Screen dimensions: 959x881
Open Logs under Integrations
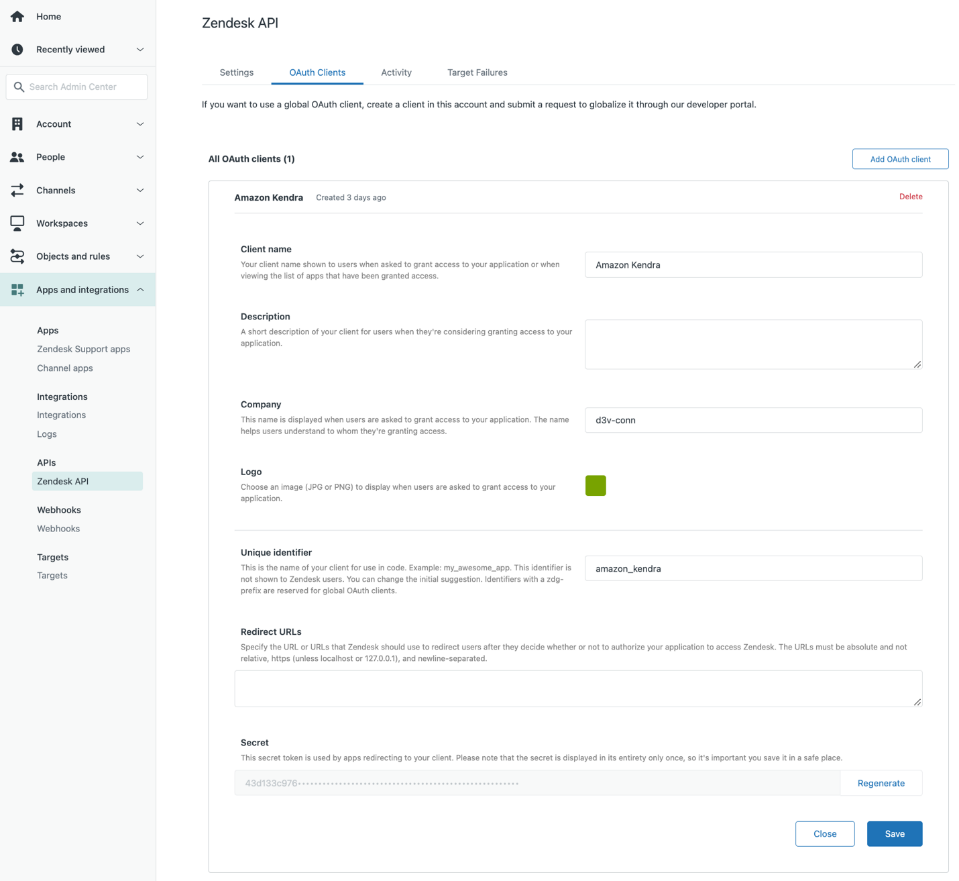coord(46,434)
